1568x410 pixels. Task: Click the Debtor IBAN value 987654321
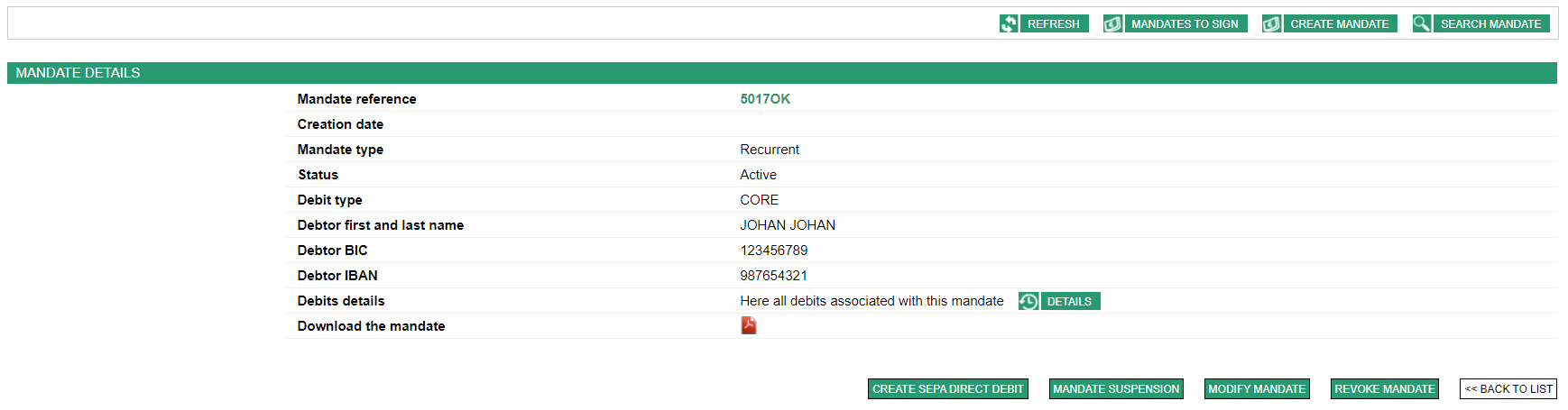pos(773,276)
